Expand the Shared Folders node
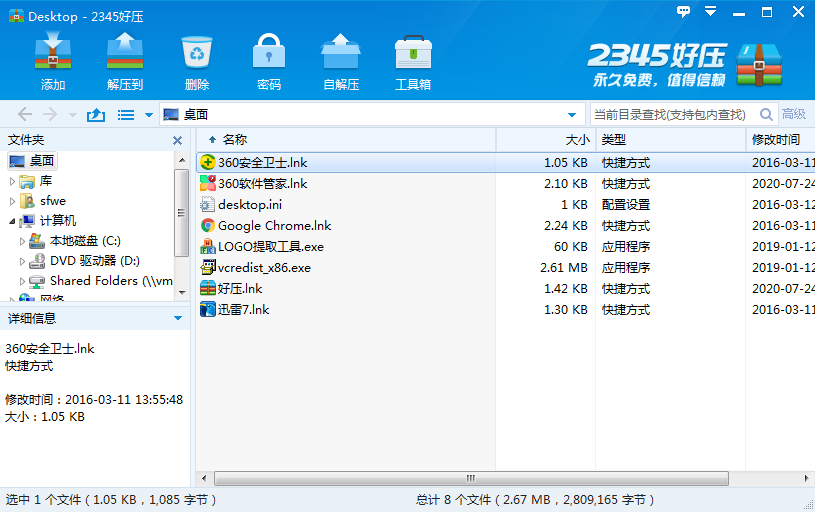 pos(22,281)
